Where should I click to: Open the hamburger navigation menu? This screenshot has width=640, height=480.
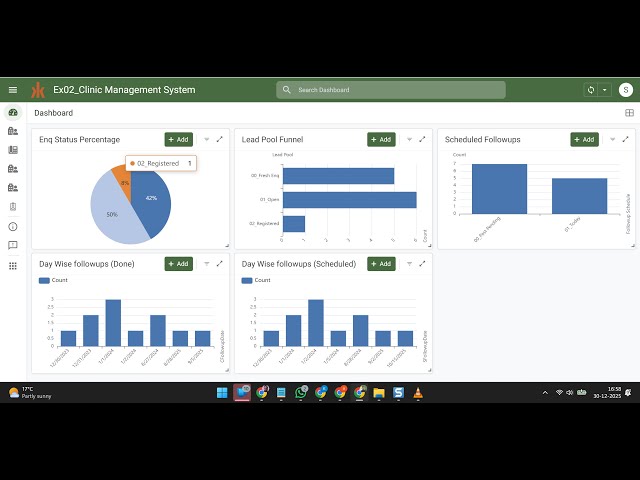click(x=13, y=90)
